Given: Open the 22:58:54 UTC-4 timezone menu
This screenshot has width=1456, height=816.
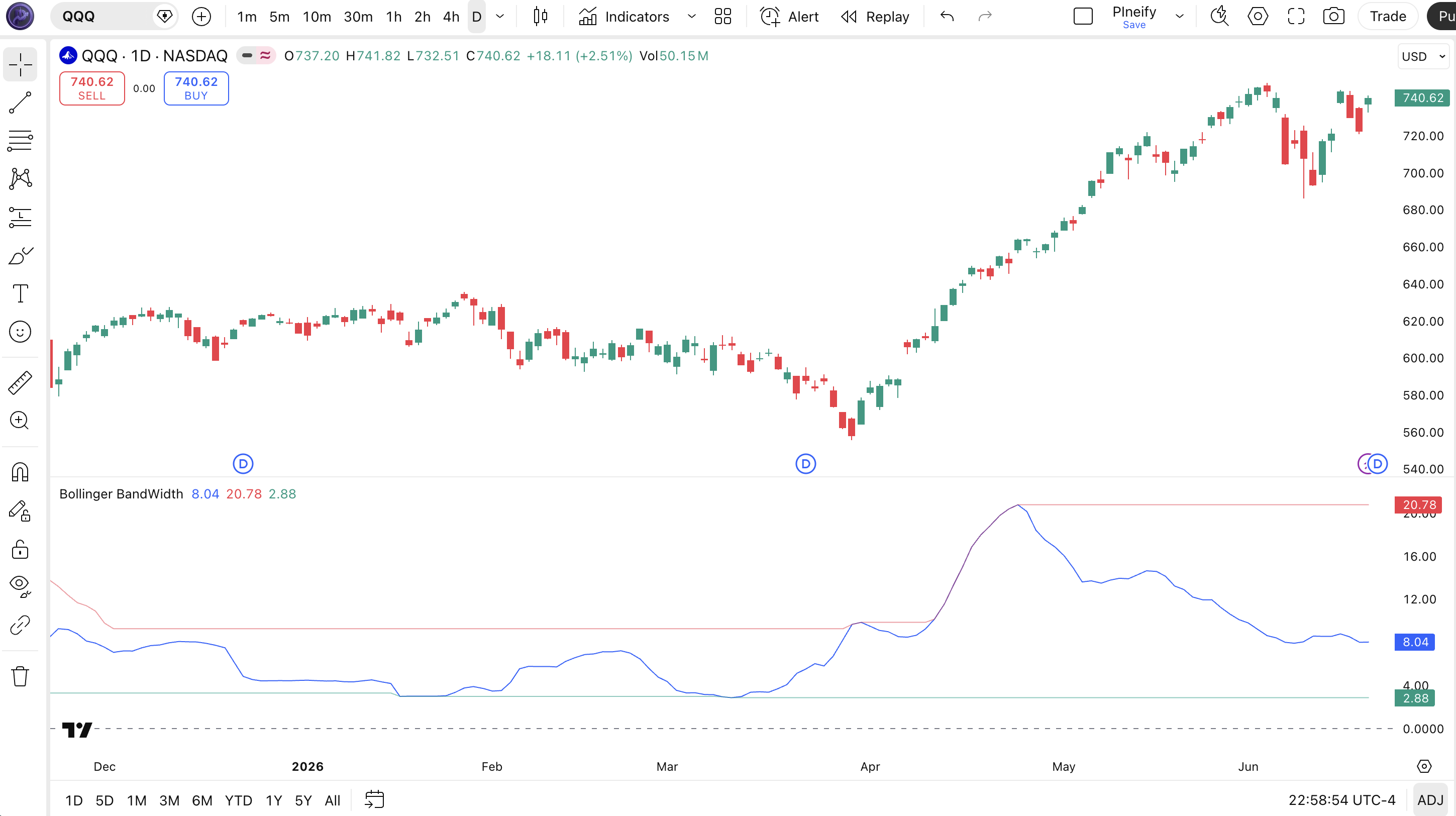Looking at the screenshot, I should click(1342, 799).
